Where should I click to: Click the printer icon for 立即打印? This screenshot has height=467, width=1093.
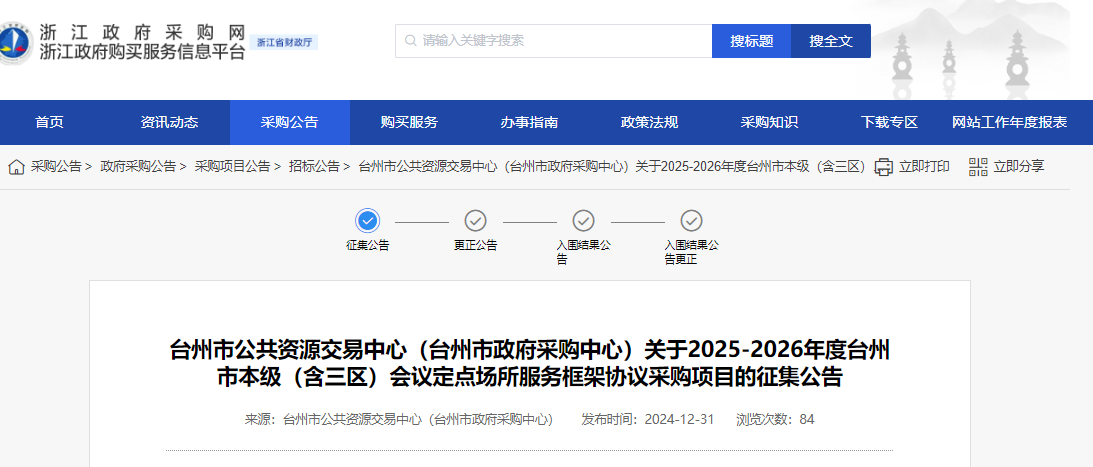click(x=884, y=167)
